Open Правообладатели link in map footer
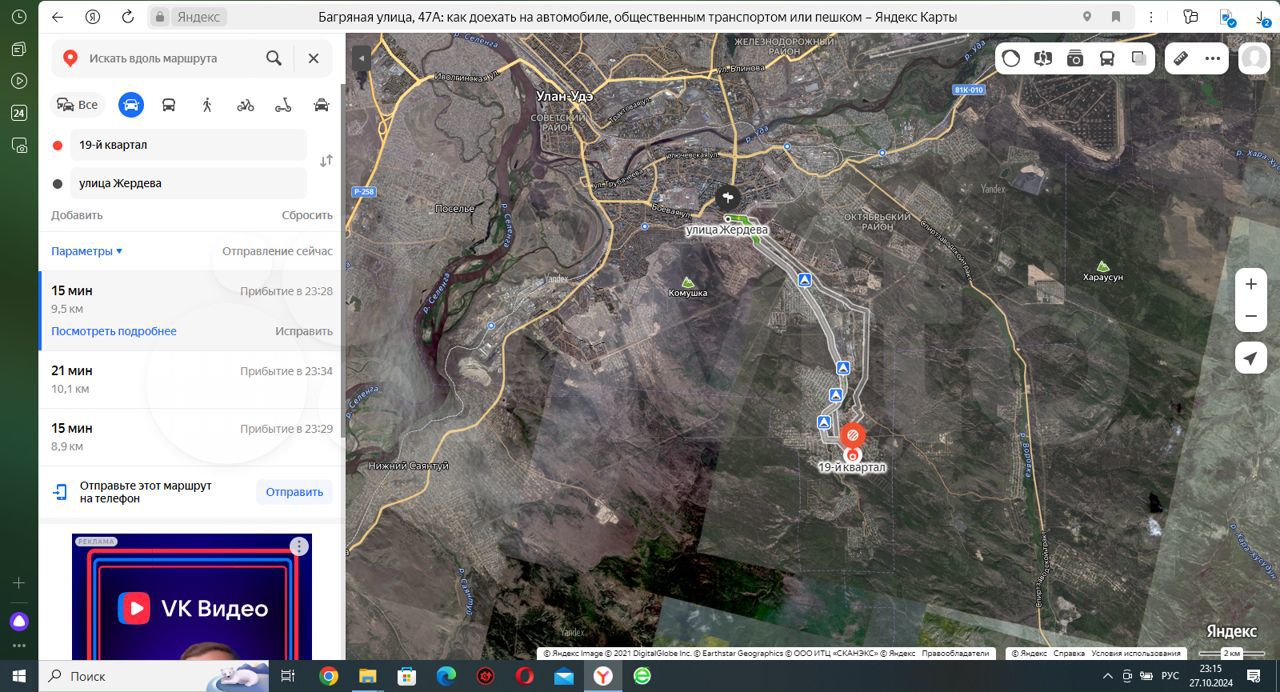 (955, 653)
